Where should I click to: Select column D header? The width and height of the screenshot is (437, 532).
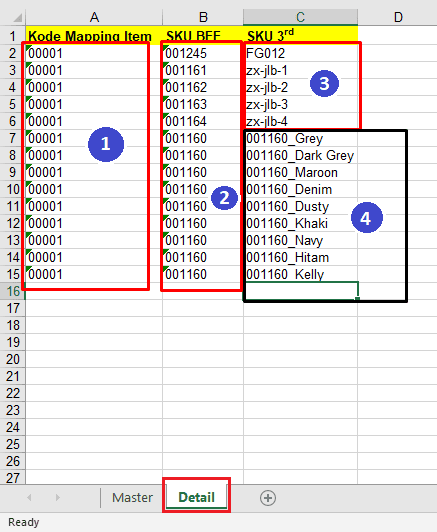coord(397,17)
